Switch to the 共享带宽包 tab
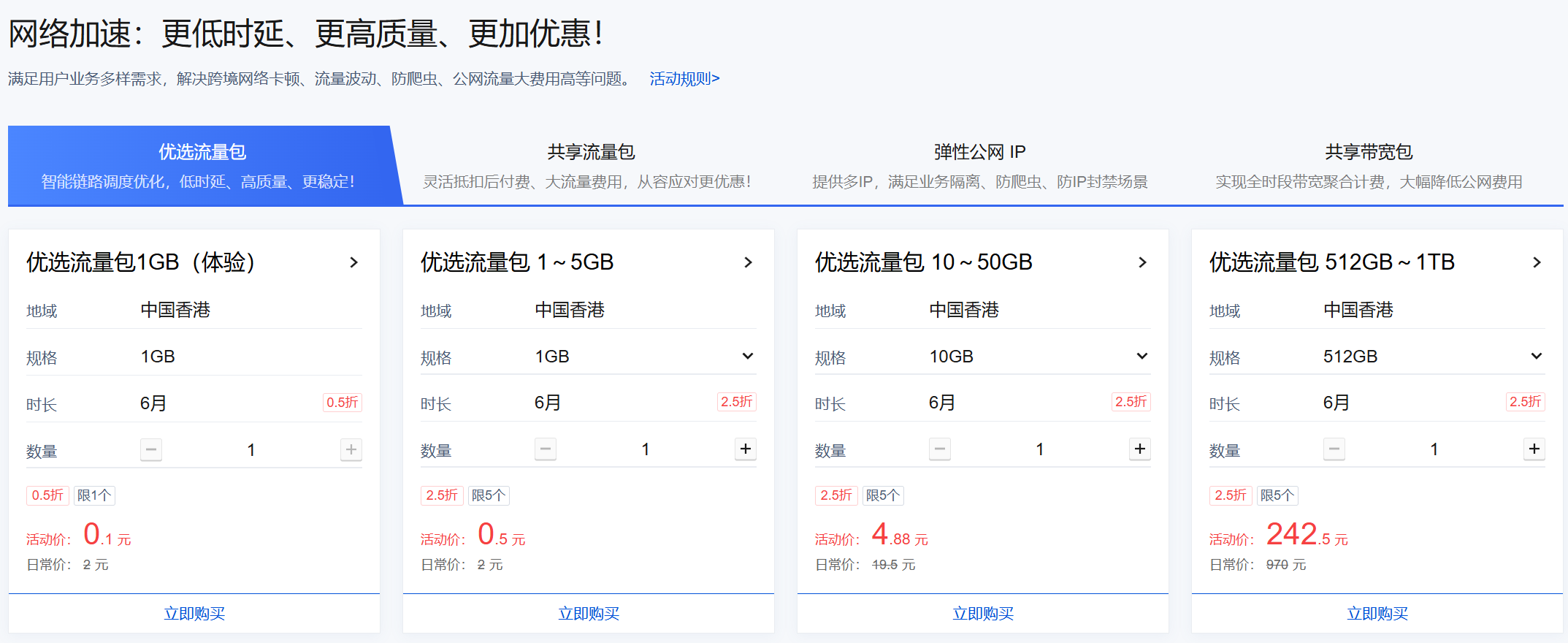The image size is (1568, 643). coord(1369,166)
